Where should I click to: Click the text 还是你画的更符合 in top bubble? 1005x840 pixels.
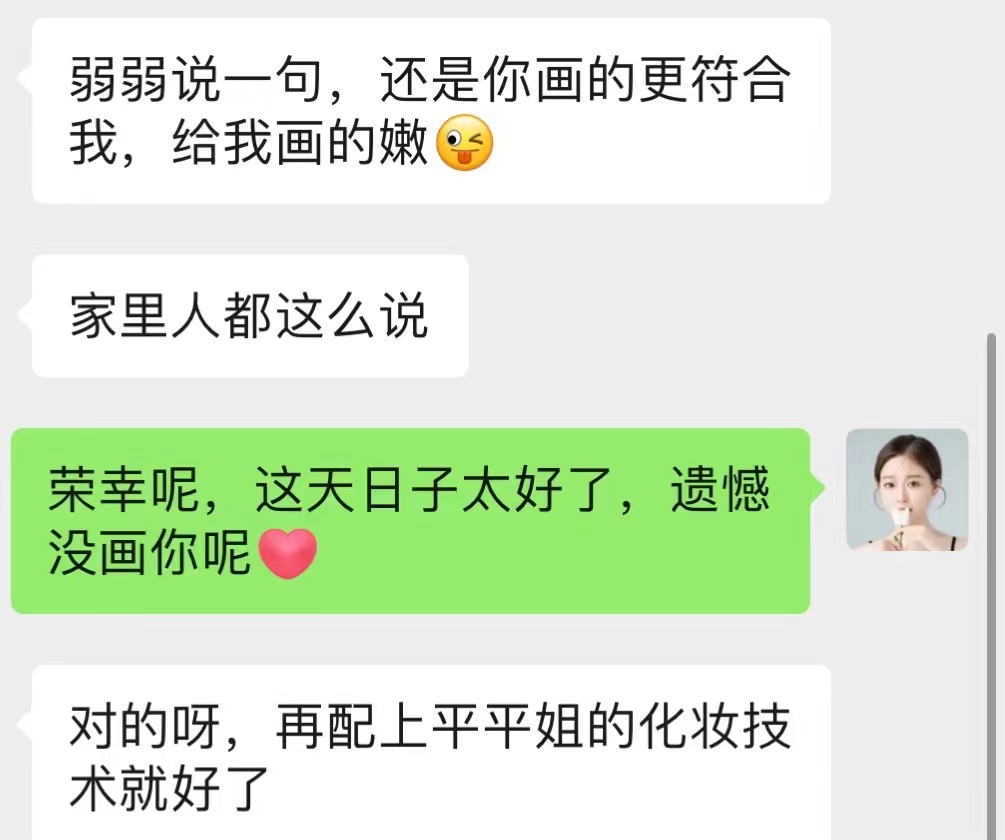586,81
